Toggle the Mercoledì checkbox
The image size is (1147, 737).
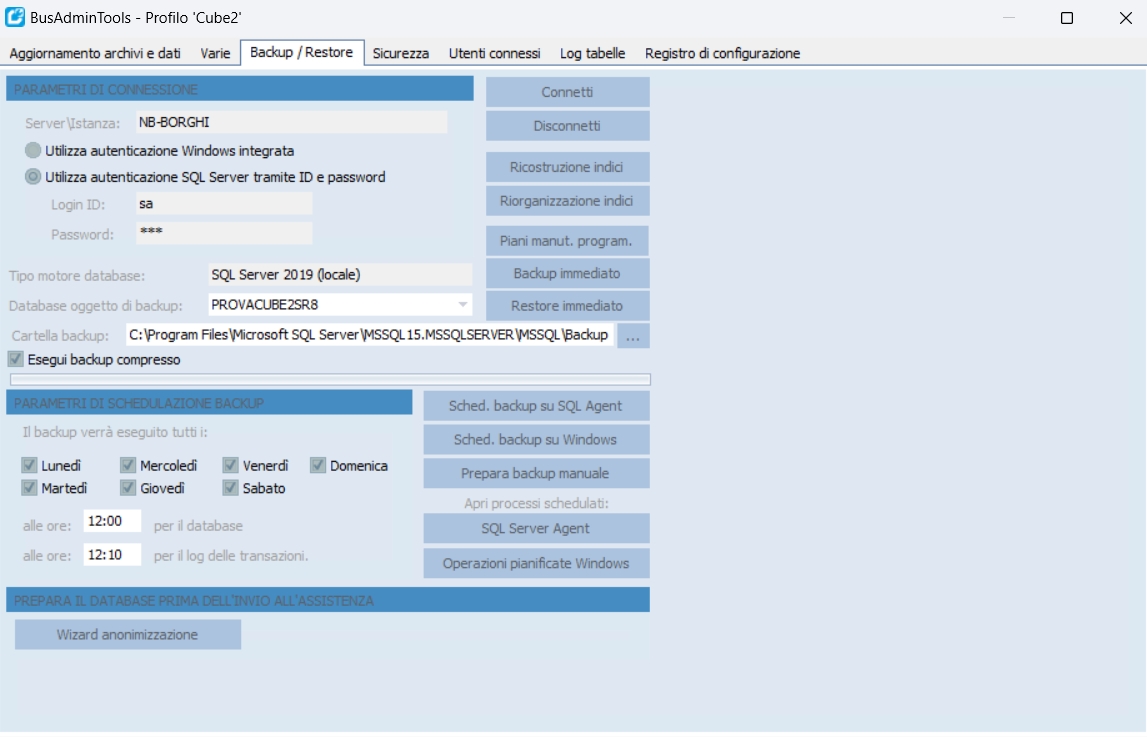point(128,465)
